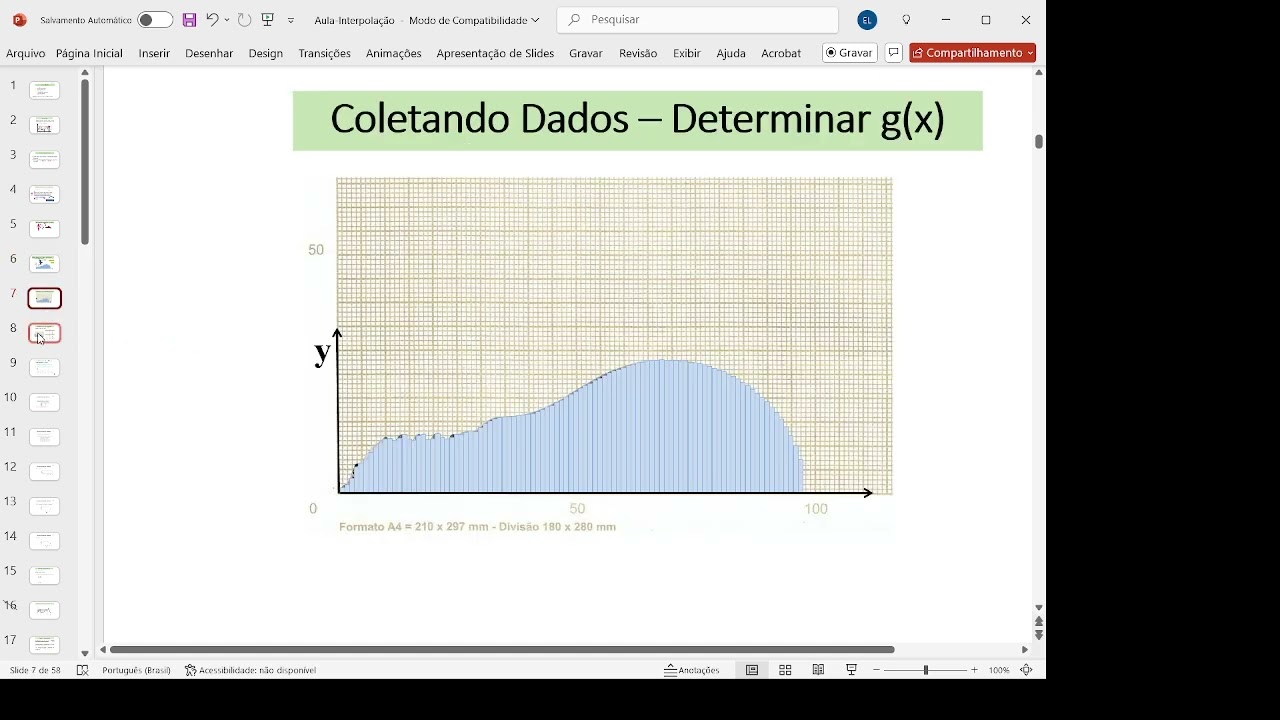1280x720 pixels.
Task: Switch to the Transições tab
Action: [x=325, y=53]
